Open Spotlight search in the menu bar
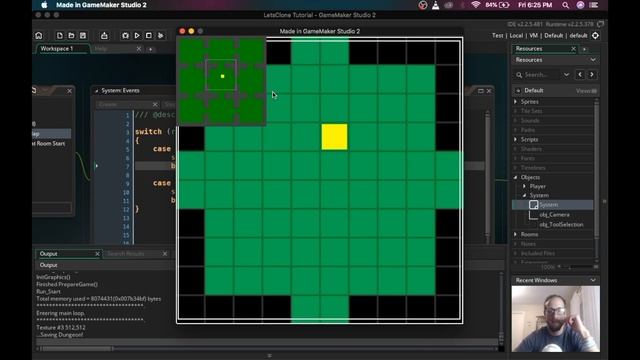The image size is (640, 360). coord(565,5)
